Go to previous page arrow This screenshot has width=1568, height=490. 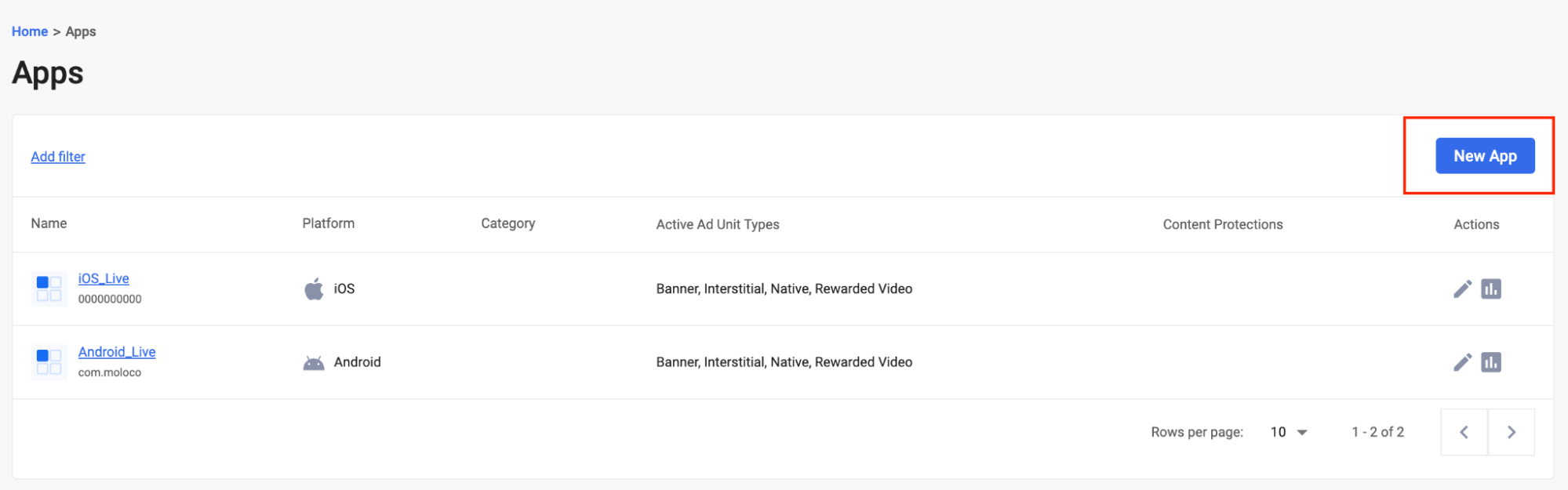pos(1464,432)
